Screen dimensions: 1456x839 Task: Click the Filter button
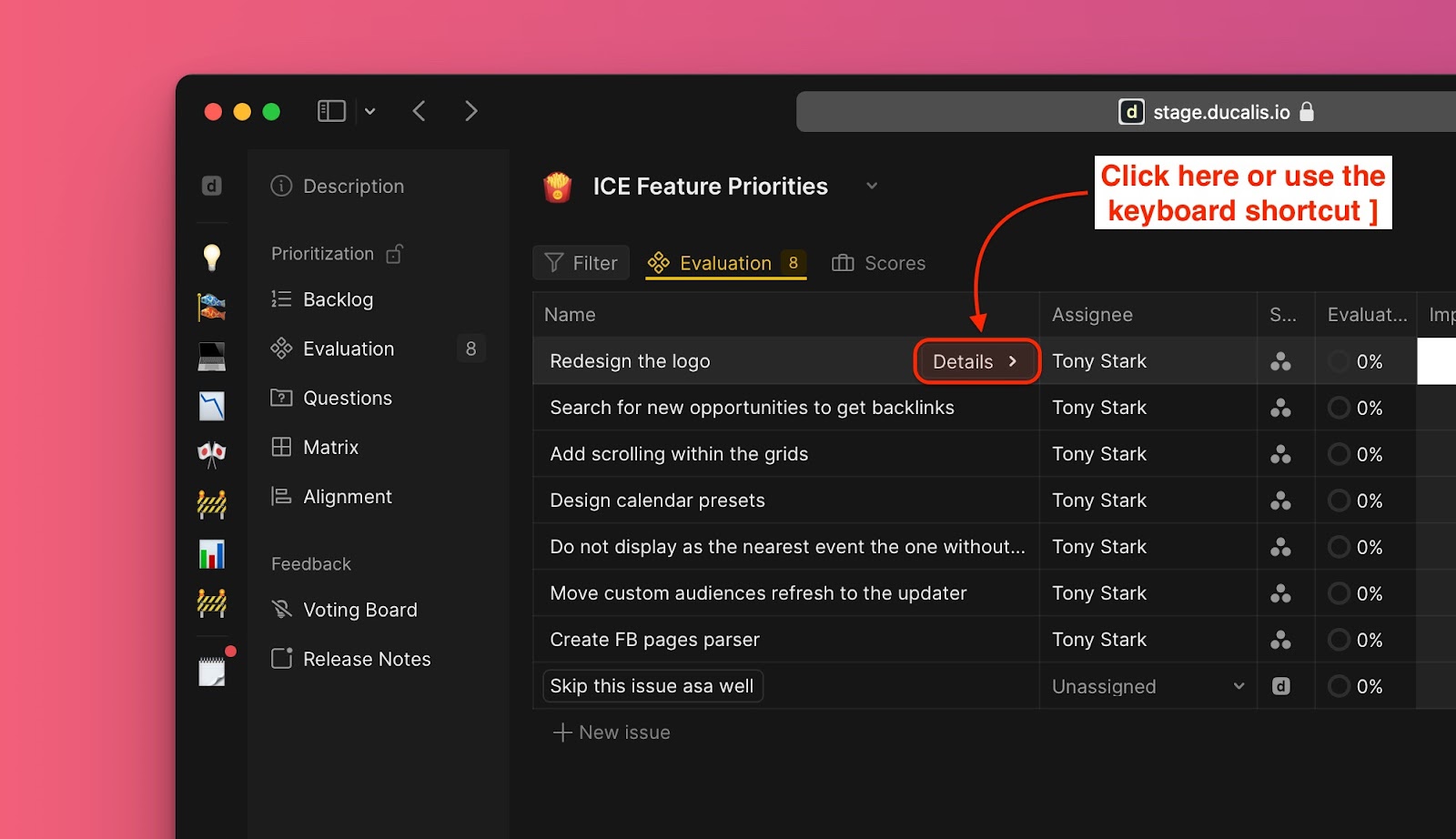[581, 263]
